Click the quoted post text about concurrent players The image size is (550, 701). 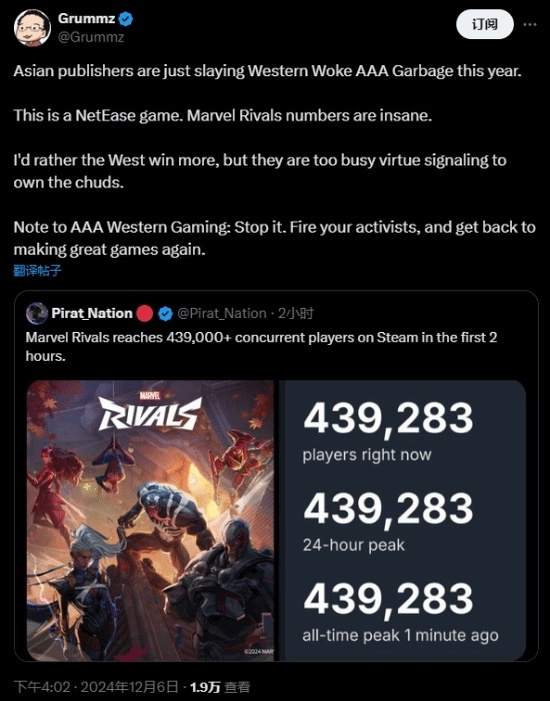(x=261, y=346)
